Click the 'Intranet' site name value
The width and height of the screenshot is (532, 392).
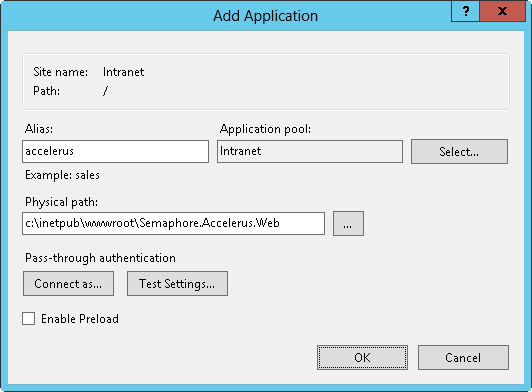(124, 72)
